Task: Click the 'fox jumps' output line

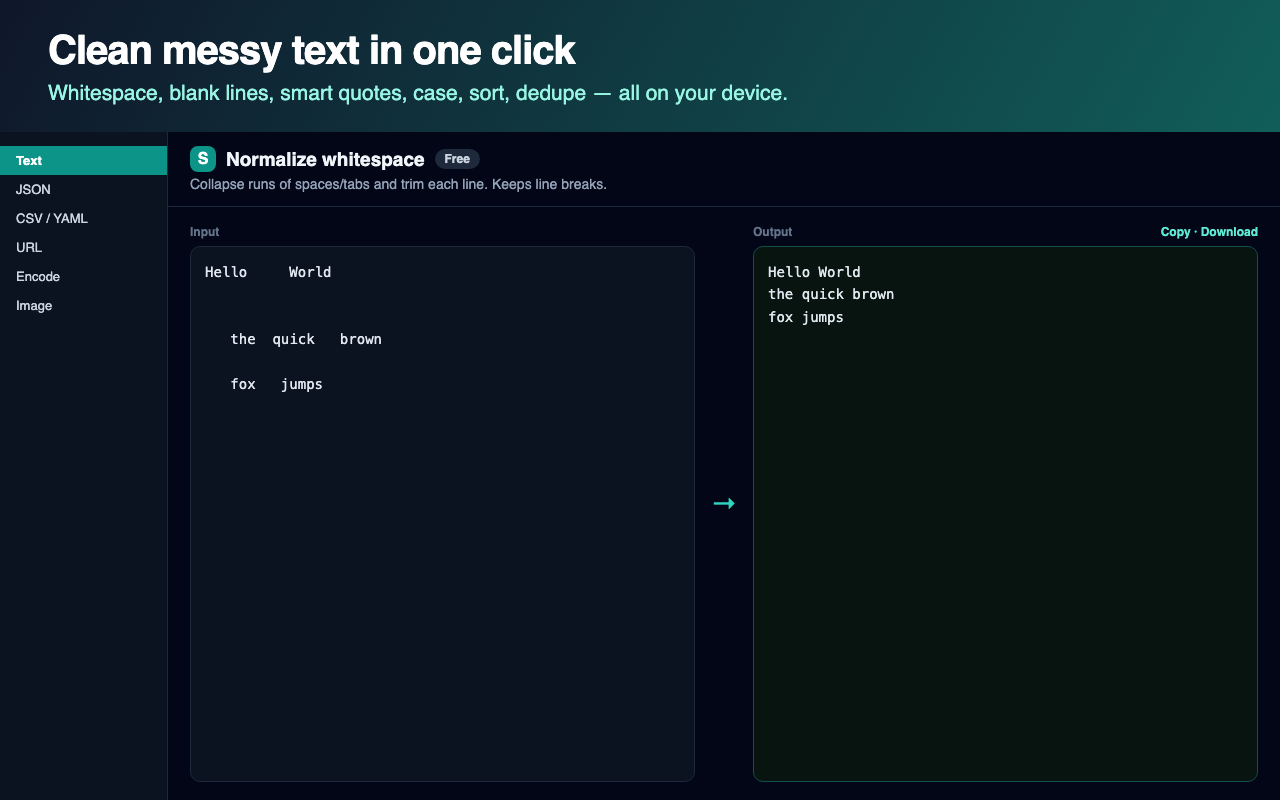Action: point(806,317)
